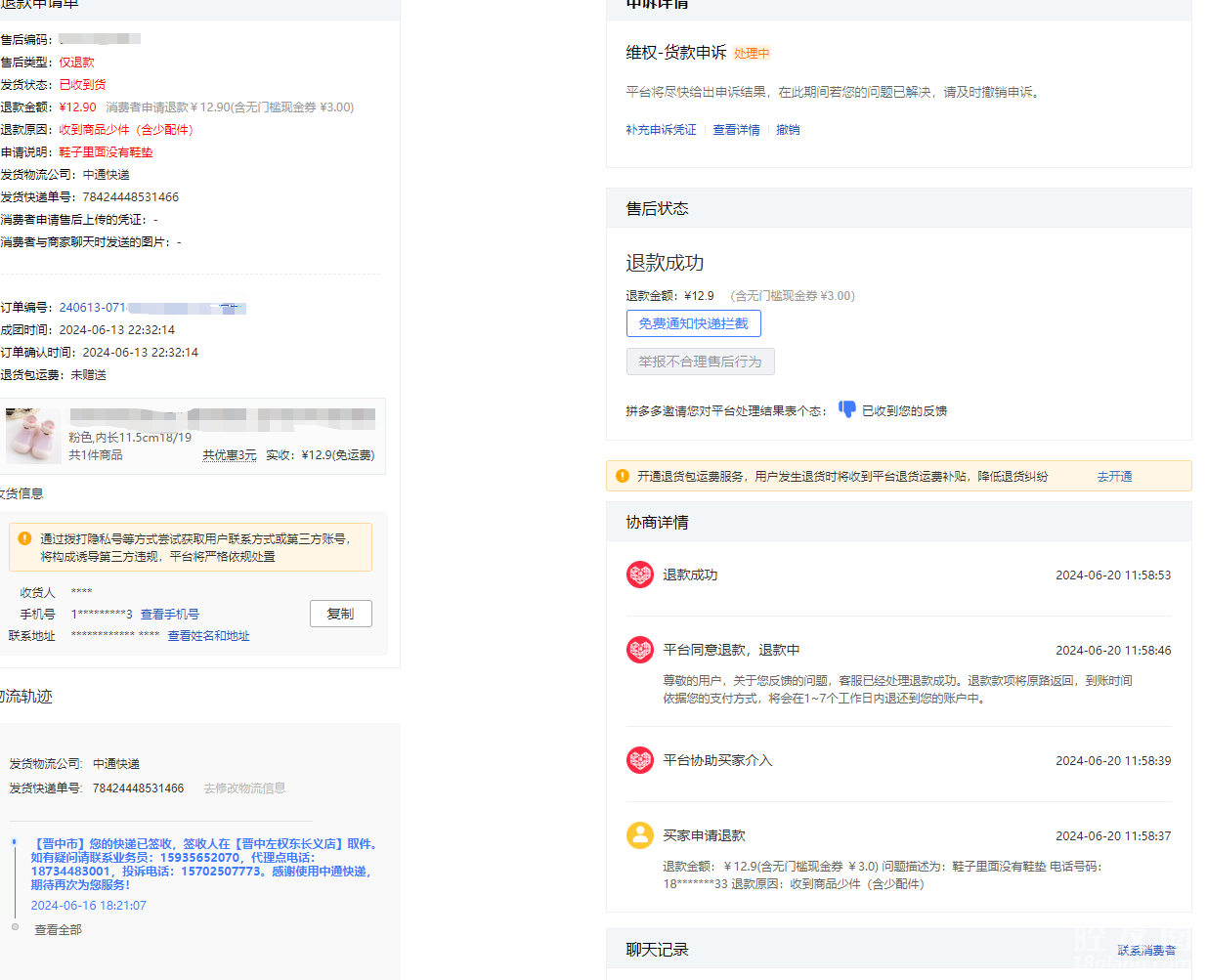
Task: Click heart icon beside 平台同意退款 entry
Action: tap(640, 650)
